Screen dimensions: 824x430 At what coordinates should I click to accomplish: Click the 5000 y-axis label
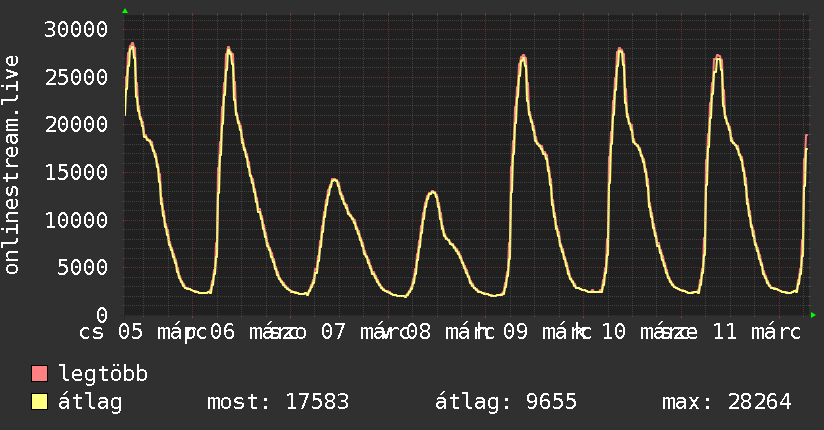[83, 268]
